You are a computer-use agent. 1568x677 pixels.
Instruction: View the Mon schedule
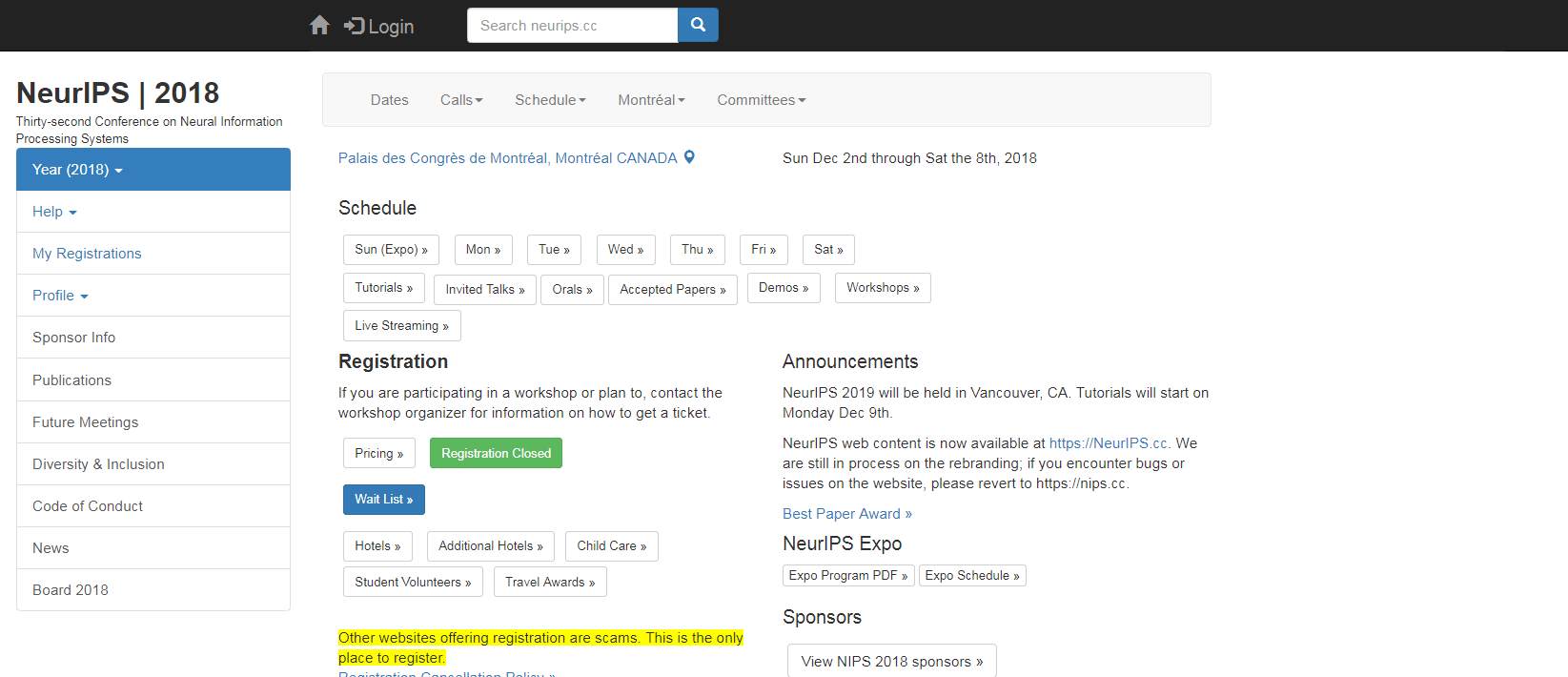(483, 250)
